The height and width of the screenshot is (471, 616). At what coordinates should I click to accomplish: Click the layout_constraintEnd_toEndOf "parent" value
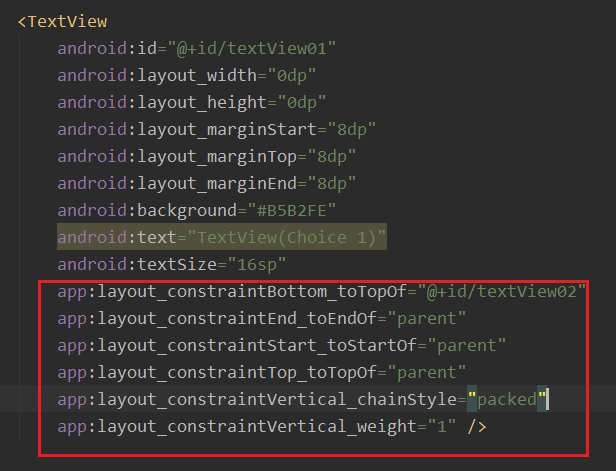pyautogui.click(x=427, y=318)
